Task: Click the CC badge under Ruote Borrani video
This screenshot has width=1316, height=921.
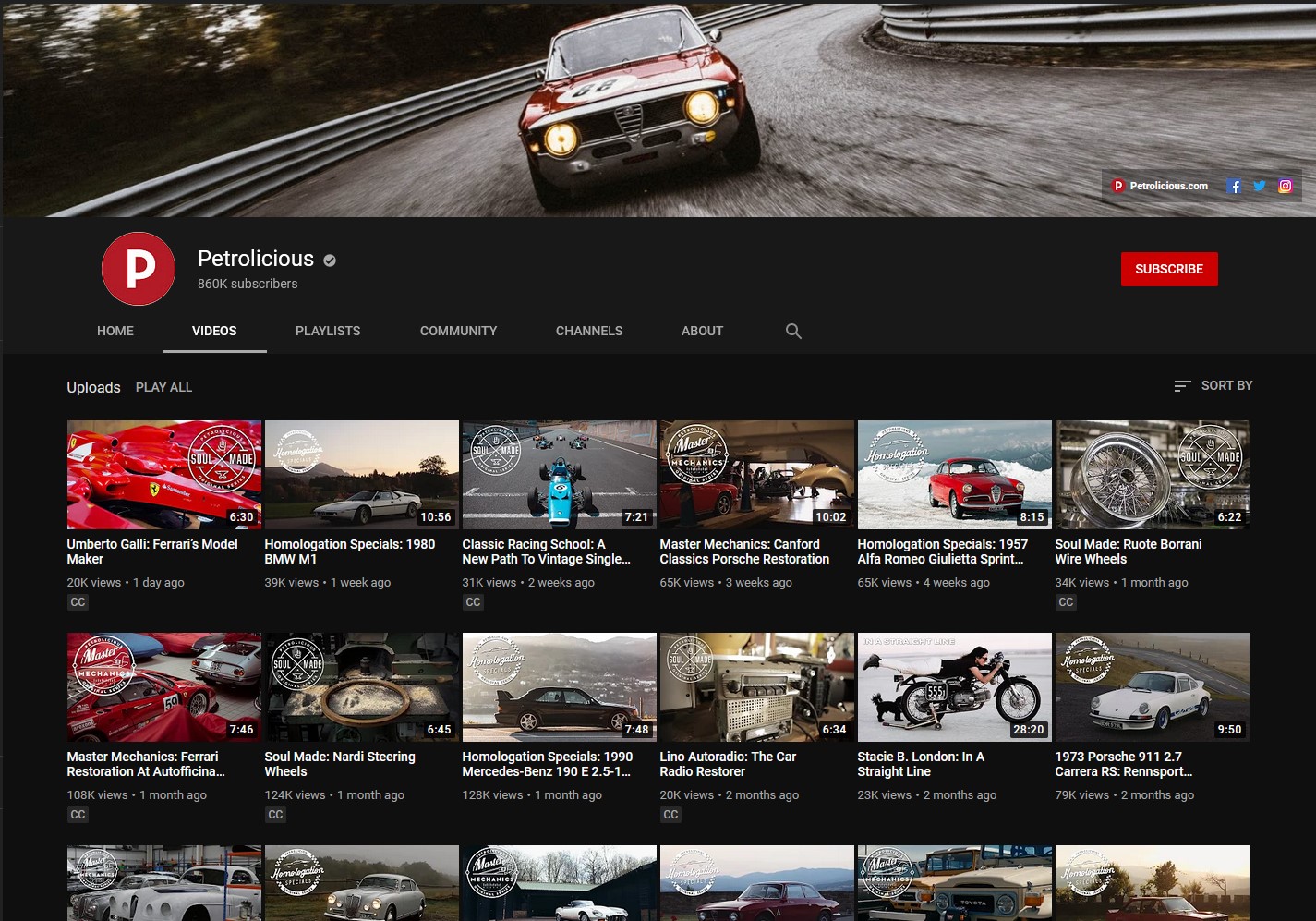Action: click(1066, 602)
